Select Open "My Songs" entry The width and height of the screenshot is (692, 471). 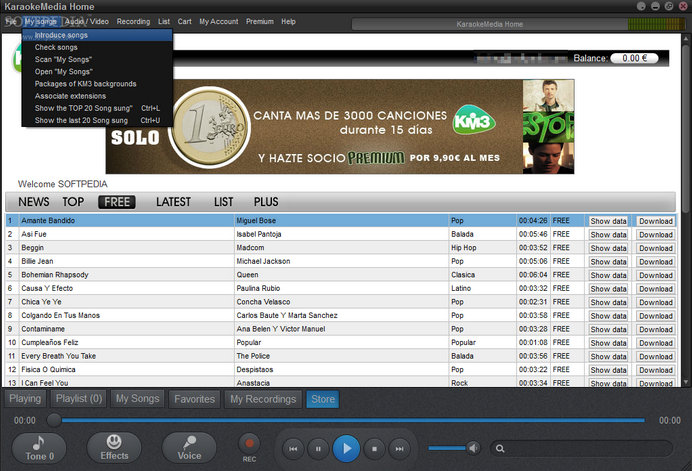coord(97,72)
